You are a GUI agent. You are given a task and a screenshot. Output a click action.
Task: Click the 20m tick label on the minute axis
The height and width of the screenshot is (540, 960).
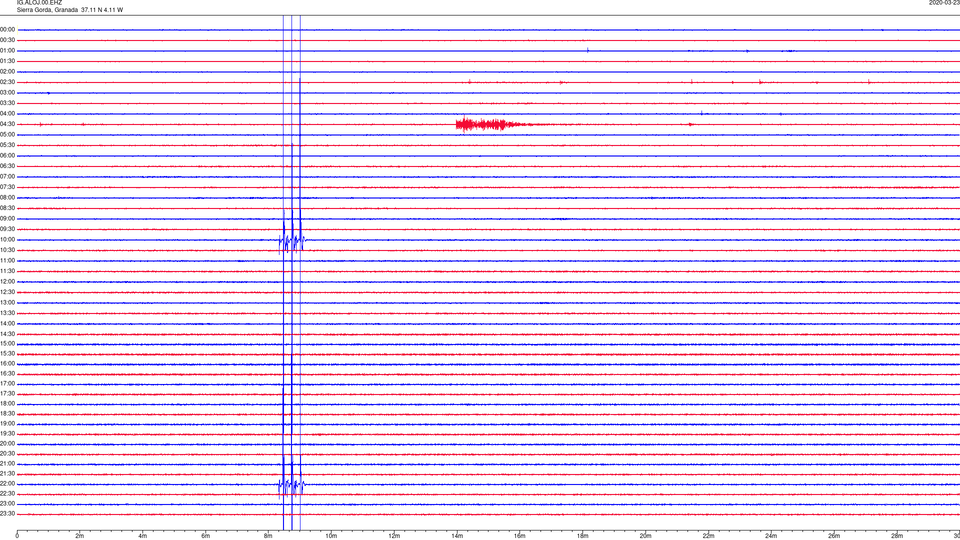646,536
